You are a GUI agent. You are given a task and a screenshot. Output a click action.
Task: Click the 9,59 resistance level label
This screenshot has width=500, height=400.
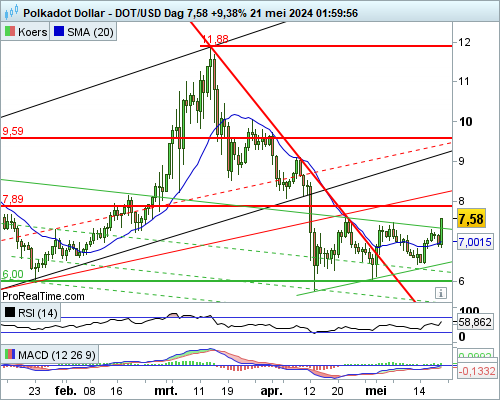pos(13,131)
